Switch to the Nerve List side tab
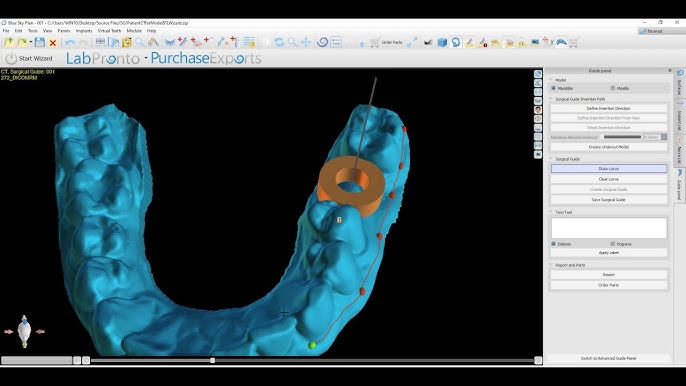The width and height of the screenshot is (686, 386). (679, 151)
